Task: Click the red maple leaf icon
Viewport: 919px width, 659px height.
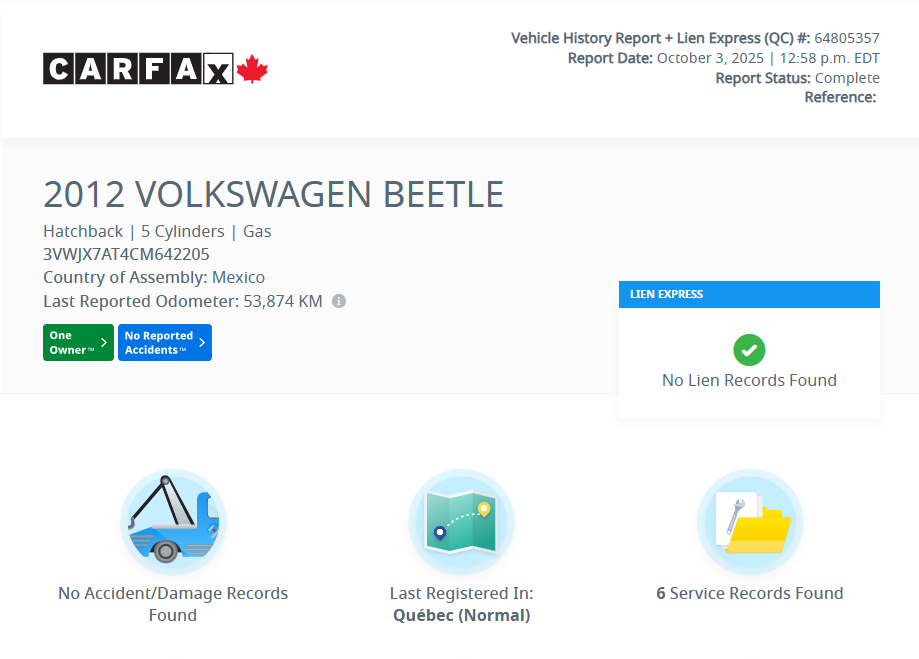Action: (252, 69)
